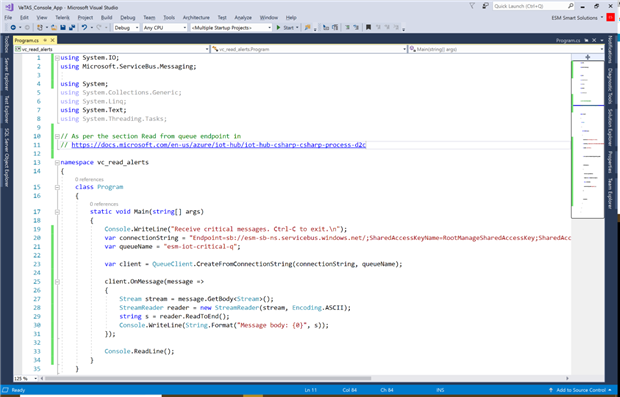Viewport: 620px width, 397px height.
Task: Click inside the Quick Launch search box
Action: (530, 6)
